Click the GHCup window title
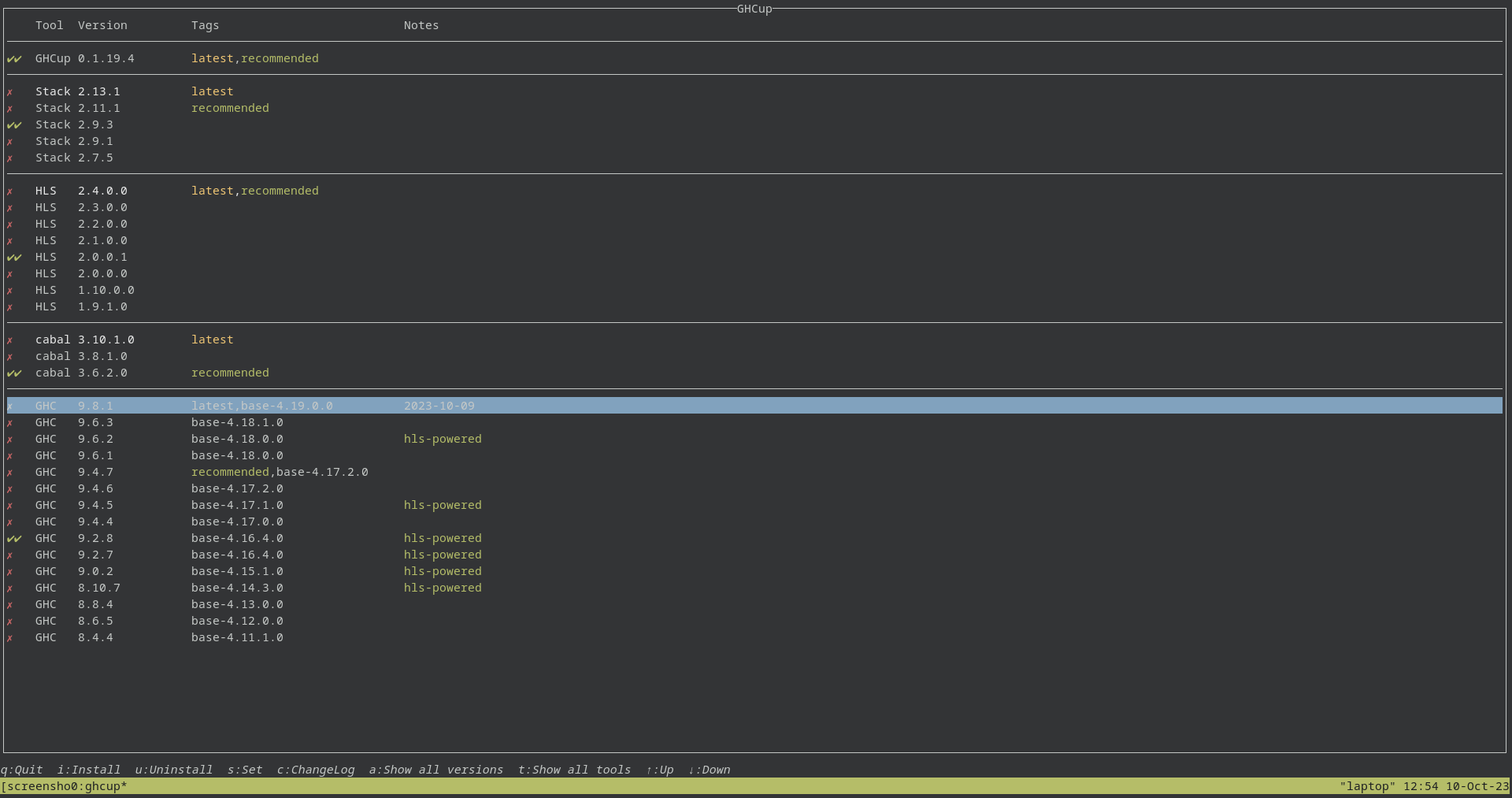1512x798 pixels. (x=754, y=9)
